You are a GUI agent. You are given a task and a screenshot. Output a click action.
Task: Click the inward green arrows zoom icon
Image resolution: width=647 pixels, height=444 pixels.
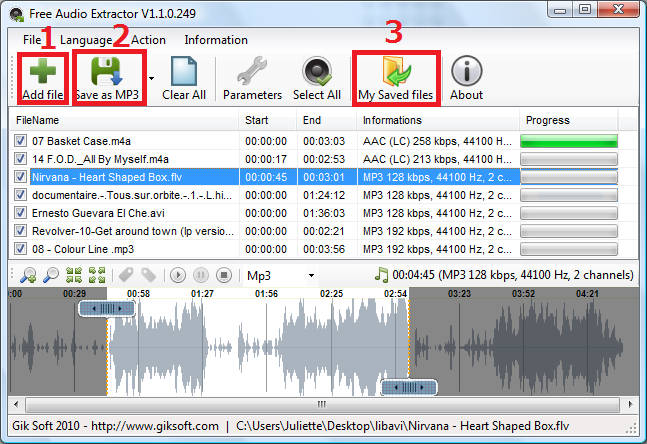[74, 275]
